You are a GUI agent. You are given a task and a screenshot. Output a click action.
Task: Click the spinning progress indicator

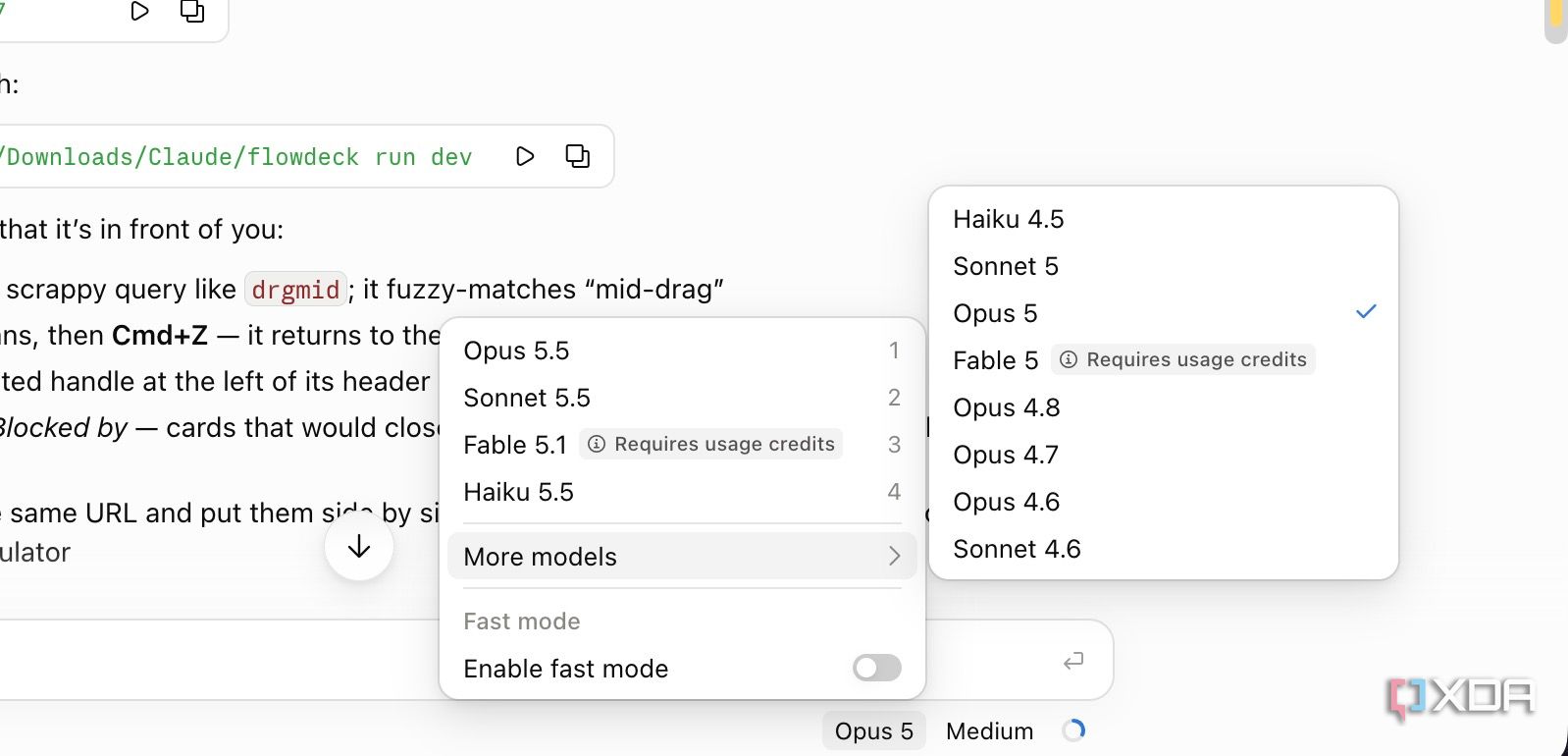1074,730
